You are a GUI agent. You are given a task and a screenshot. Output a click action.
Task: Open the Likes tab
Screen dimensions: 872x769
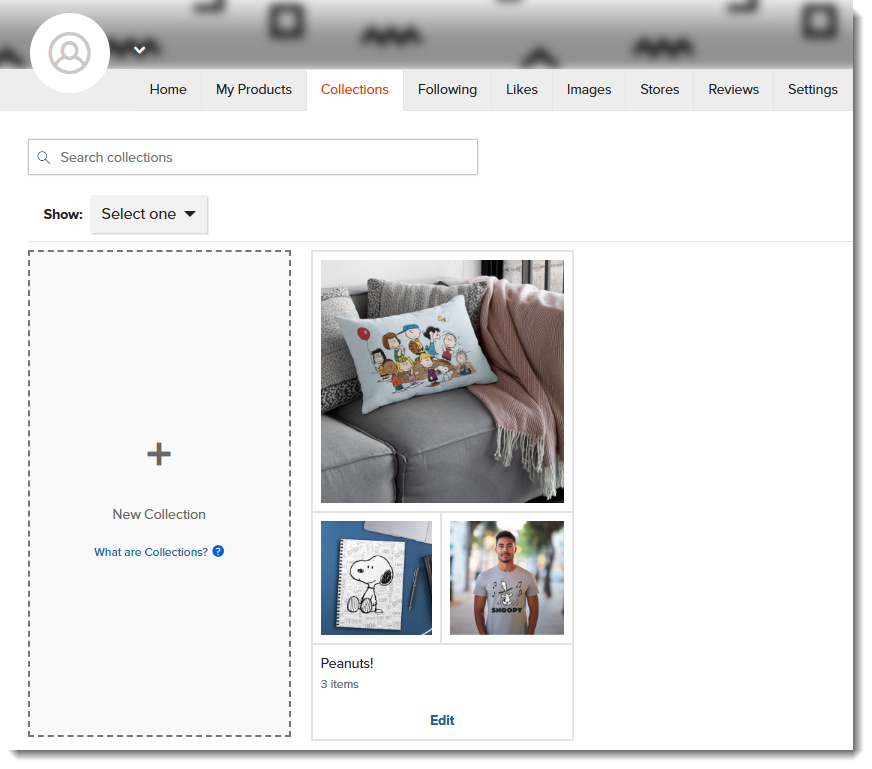coord(522,90)
